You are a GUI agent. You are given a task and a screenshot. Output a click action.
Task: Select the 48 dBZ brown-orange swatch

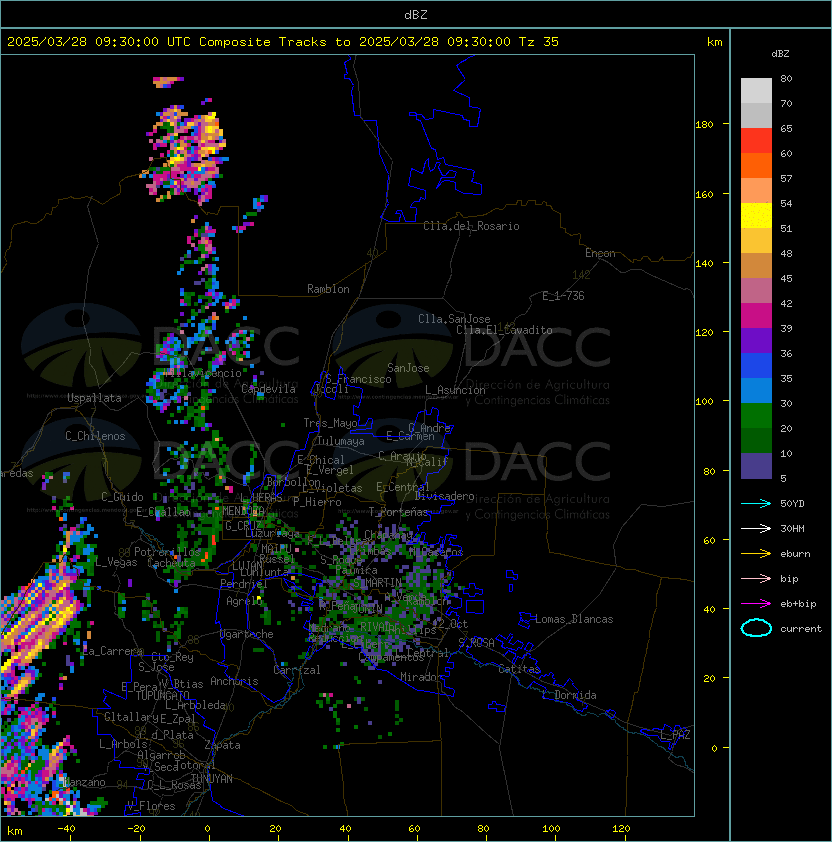[x=756, y=265]
